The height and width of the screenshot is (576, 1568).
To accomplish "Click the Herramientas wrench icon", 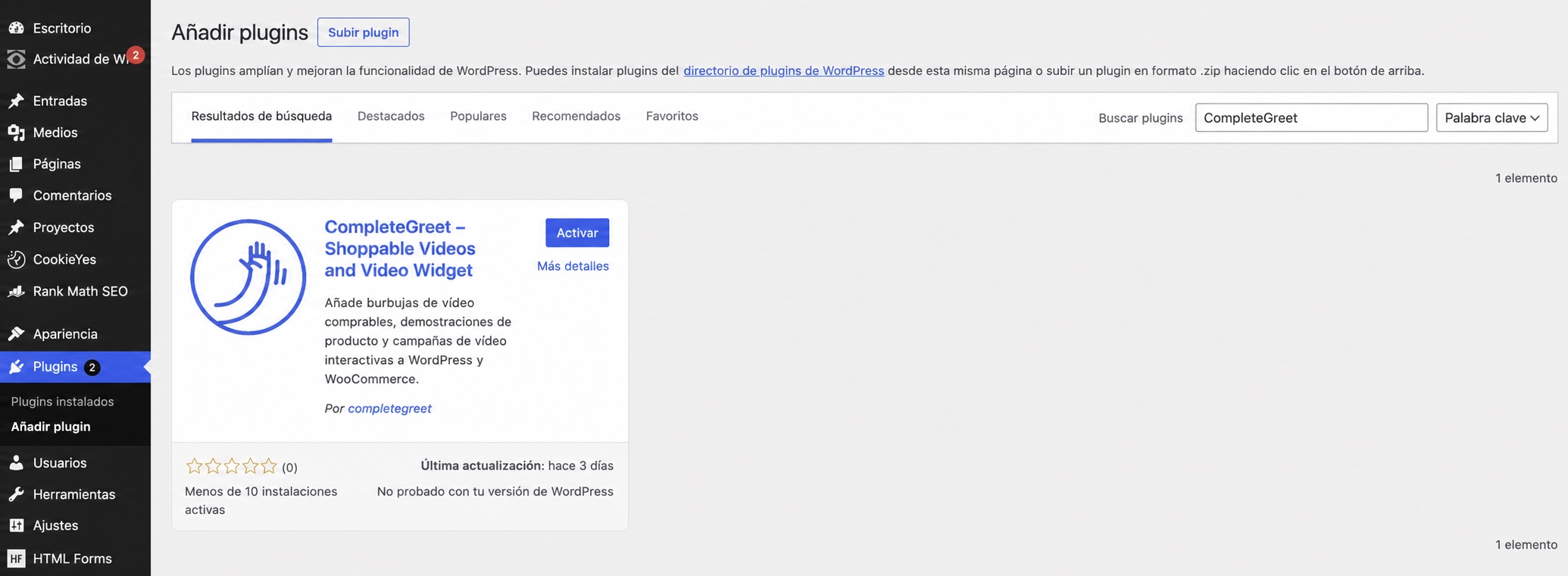I will (16, 494).
